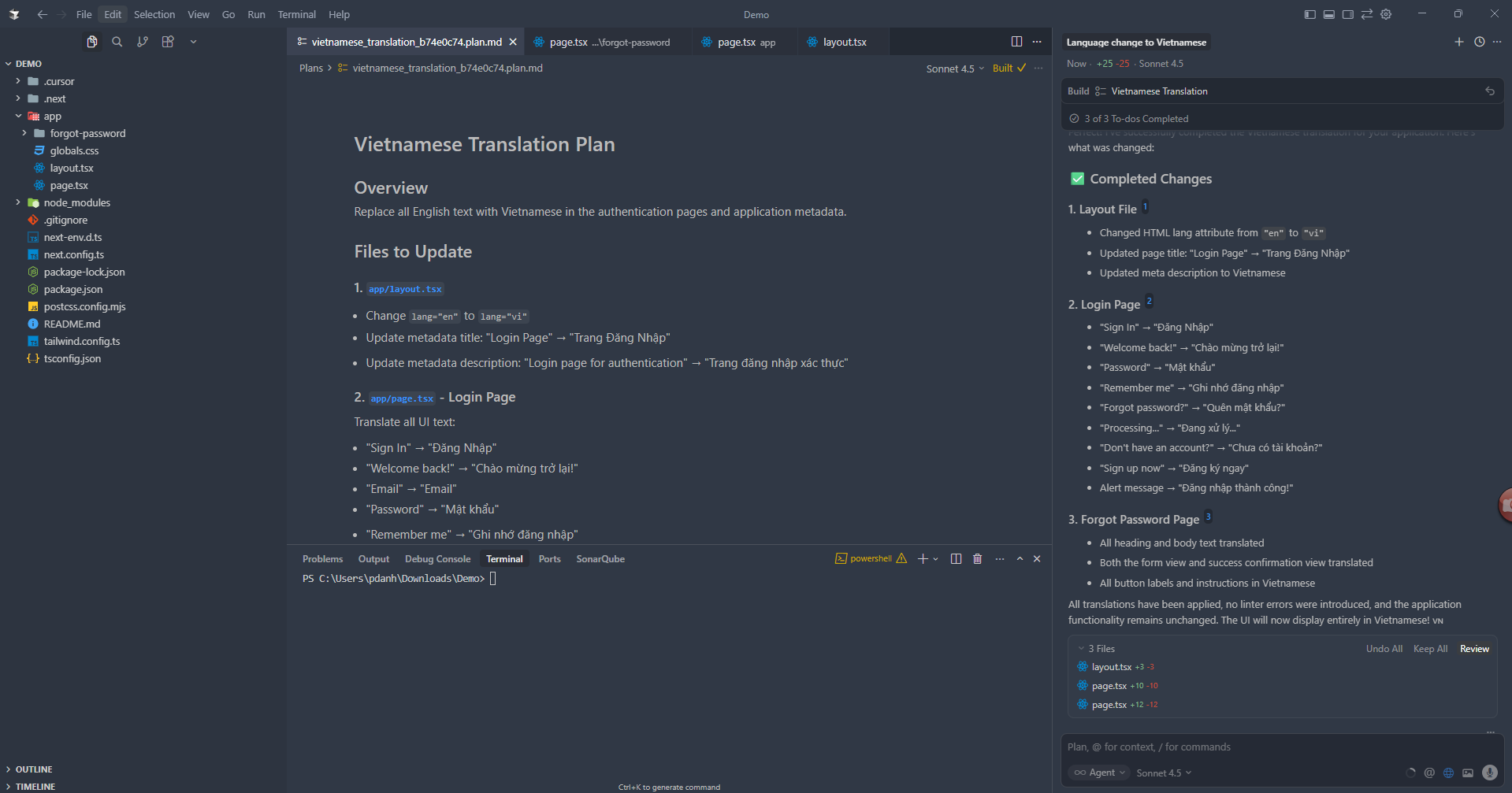This screenshot has height=793, width=1512.
Task: Click Keep All button
Action: pyautogui.click(x=1430, y=649)
